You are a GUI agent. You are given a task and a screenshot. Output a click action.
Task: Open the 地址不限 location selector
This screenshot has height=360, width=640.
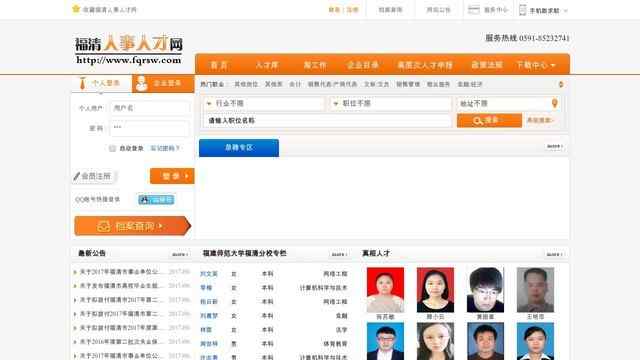pyautogui.click(x=508, y=104)
